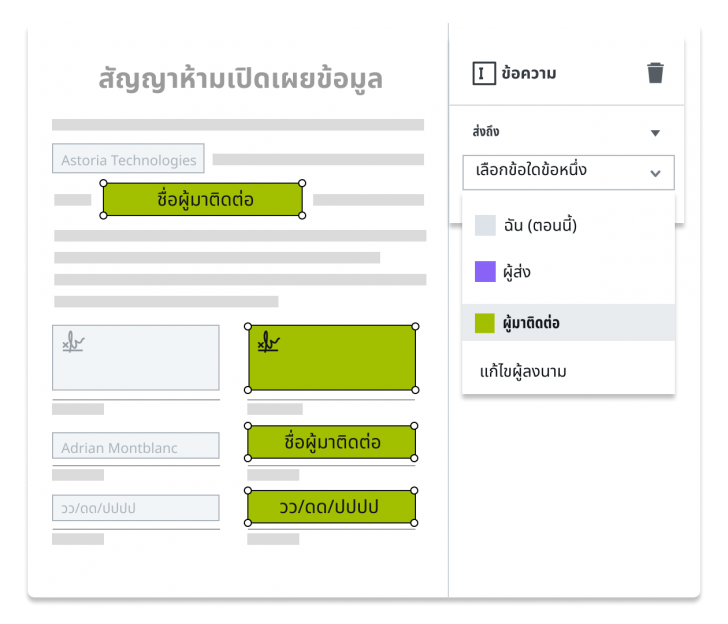Click the gray วว/ดด/ปปปป date field
The image size is (728, 624).
tap(136, 507)
